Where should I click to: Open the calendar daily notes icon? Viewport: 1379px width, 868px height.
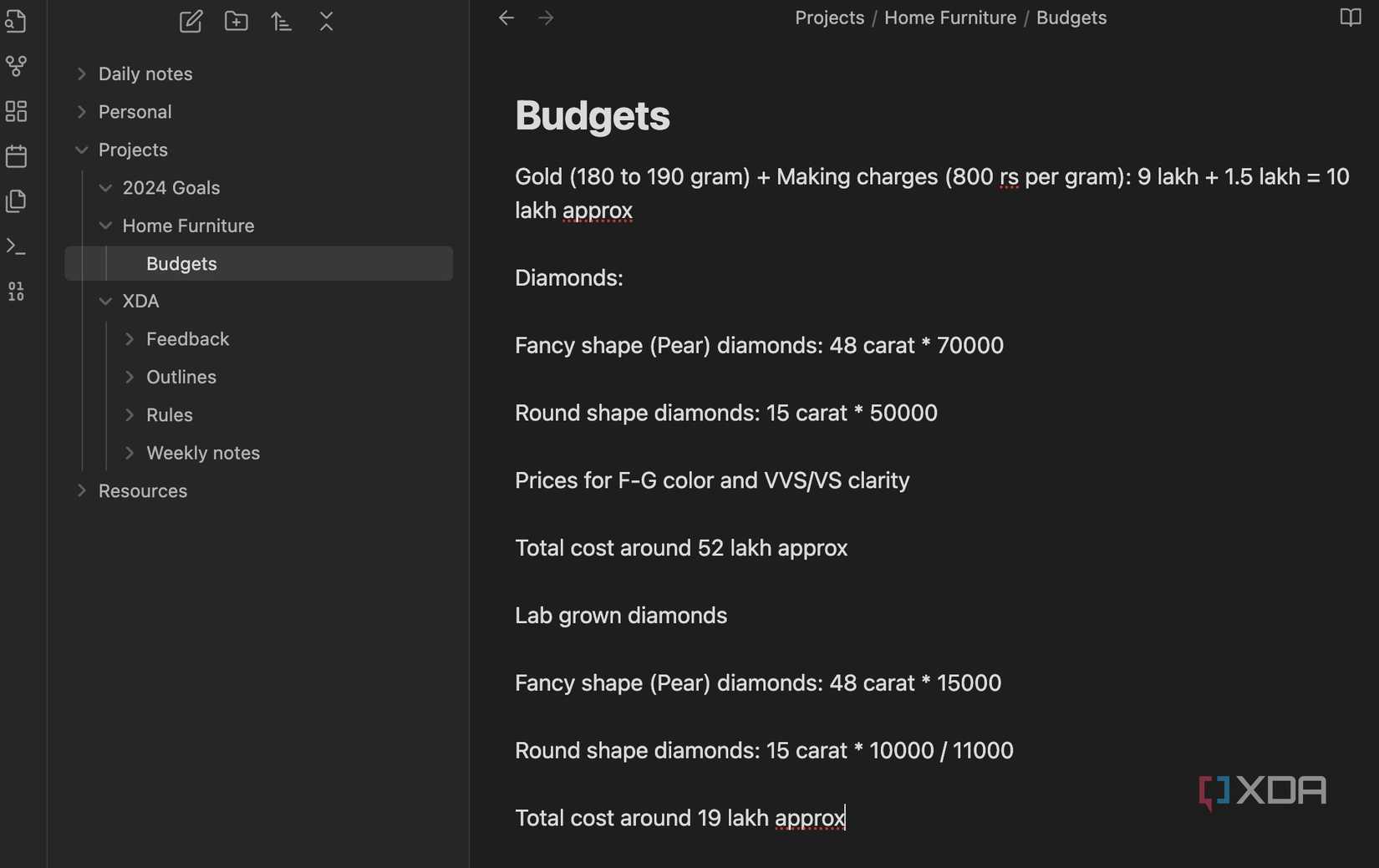pos(16,155)
